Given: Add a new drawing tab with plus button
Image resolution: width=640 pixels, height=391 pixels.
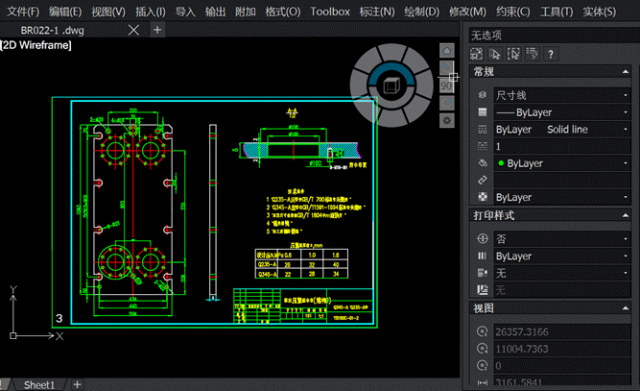Looking at the screenshot, I should [x=157, y=30].
